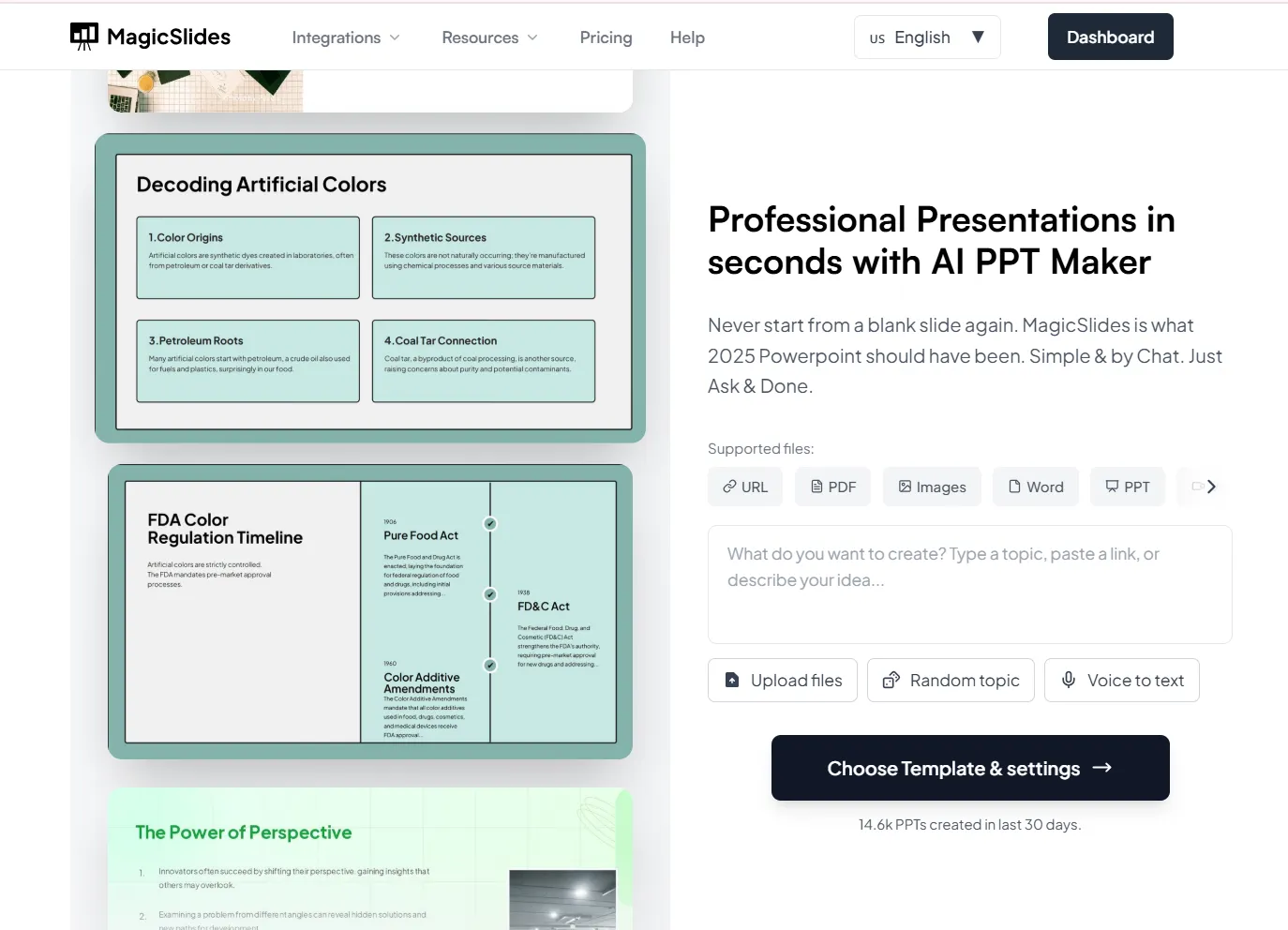Click the partially visible top slide thumbnail
The image size is (1288, 930).
click(x=370, y=91)
